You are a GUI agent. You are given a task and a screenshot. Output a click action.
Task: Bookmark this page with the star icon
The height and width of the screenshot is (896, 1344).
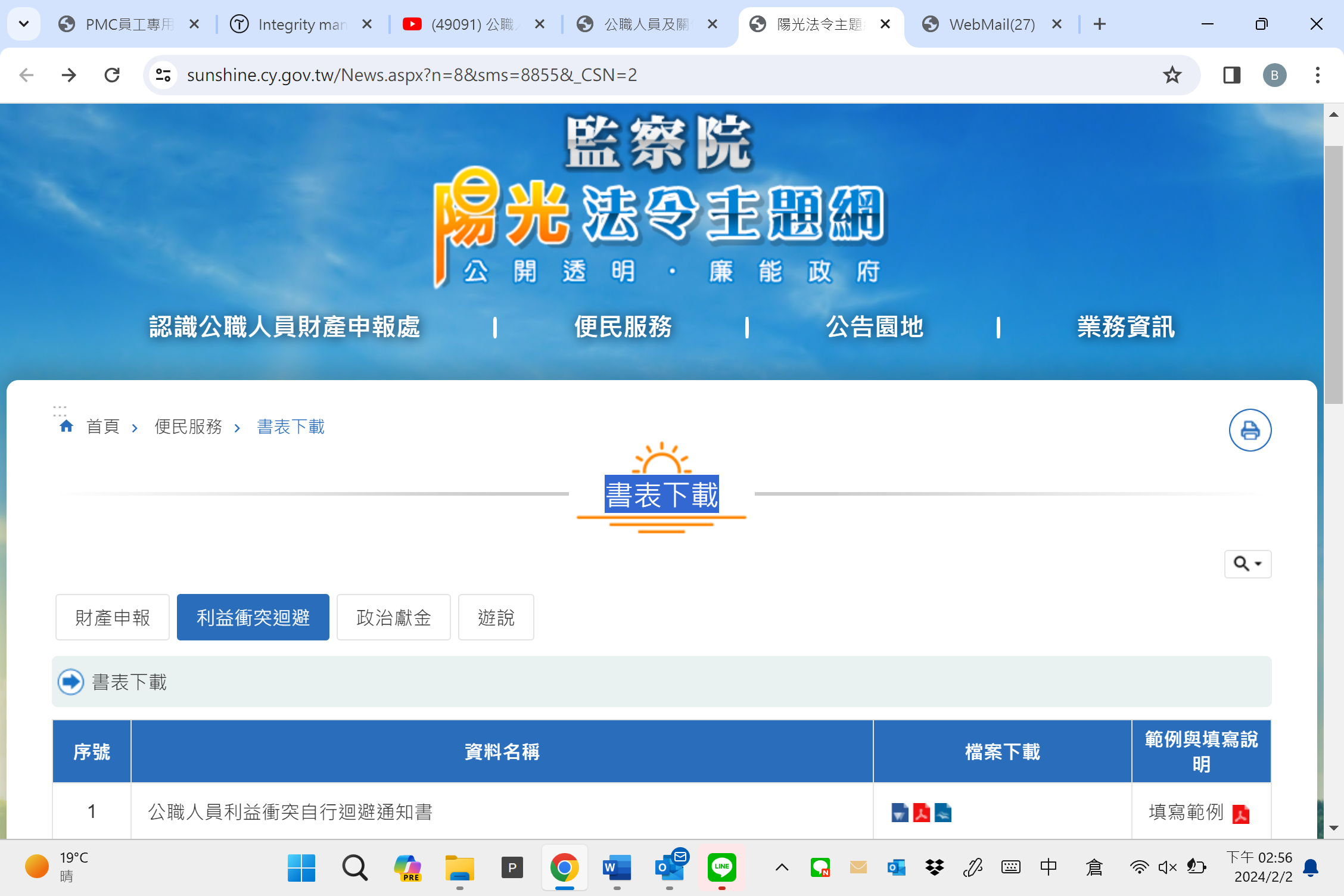tap(1172, 75)
